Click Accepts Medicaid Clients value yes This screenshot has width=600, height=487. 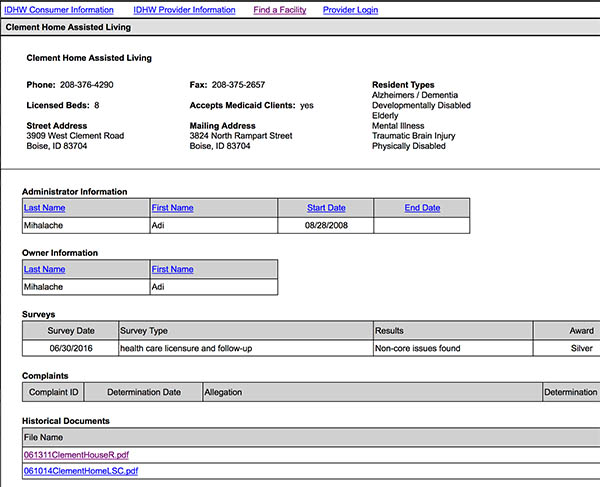pos(307,106)
